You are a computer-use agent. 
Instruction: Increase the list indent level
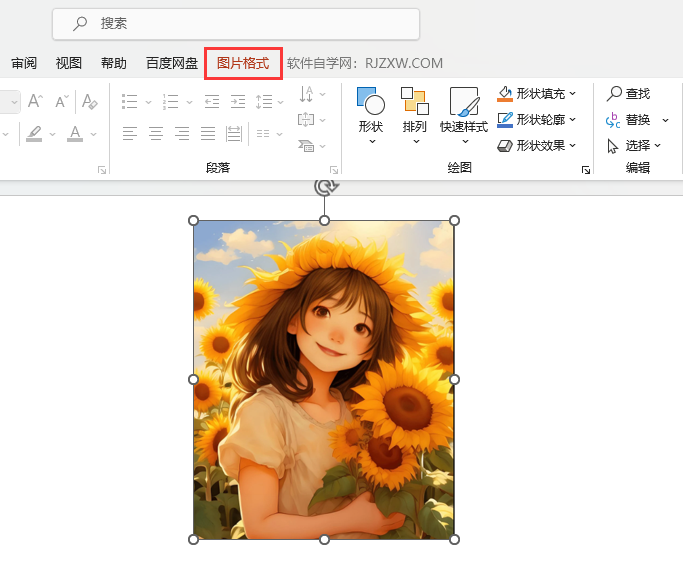(x=238, y=101)
